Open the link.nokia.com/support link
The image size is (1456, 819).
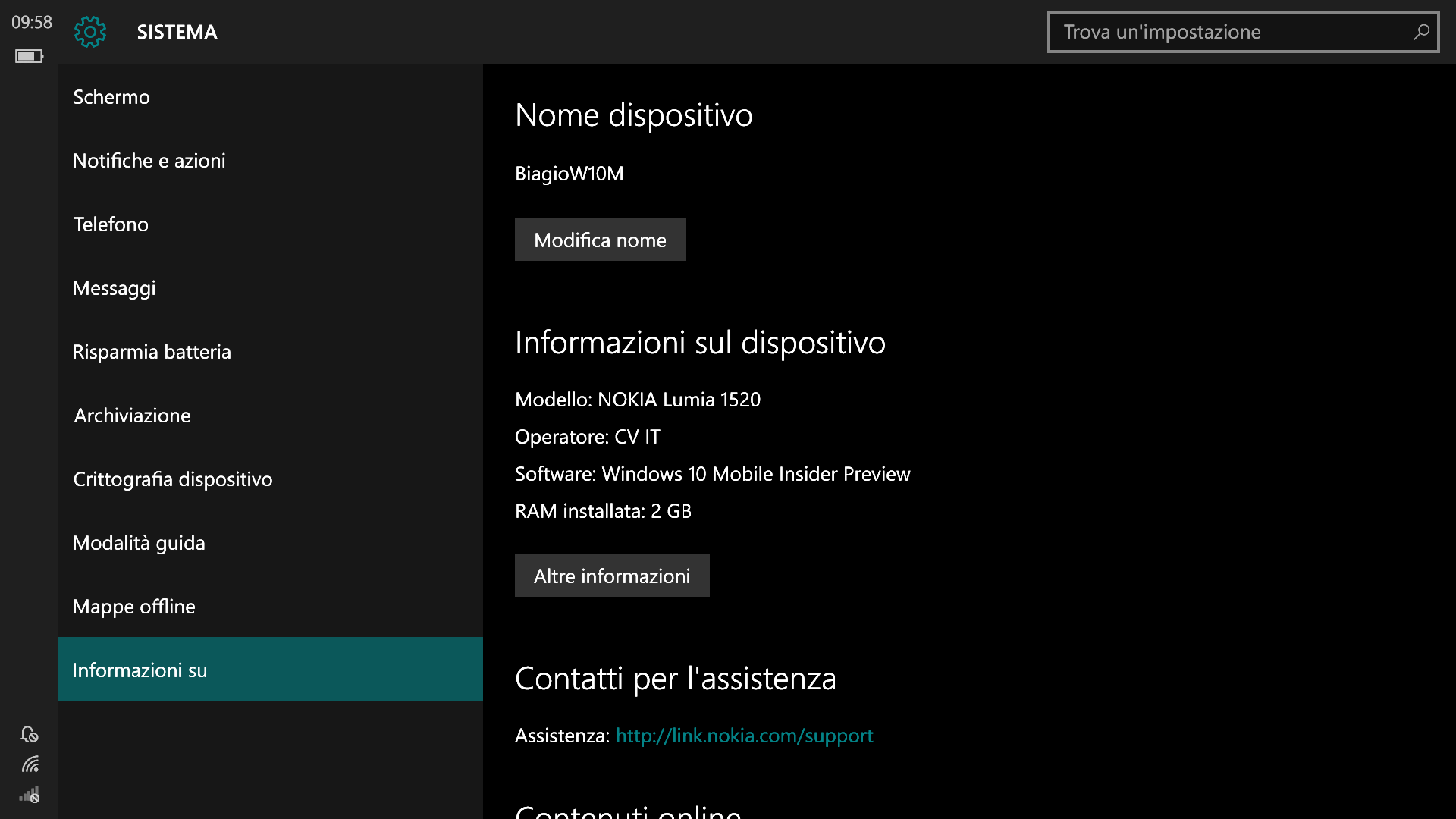tap(744, 736)
